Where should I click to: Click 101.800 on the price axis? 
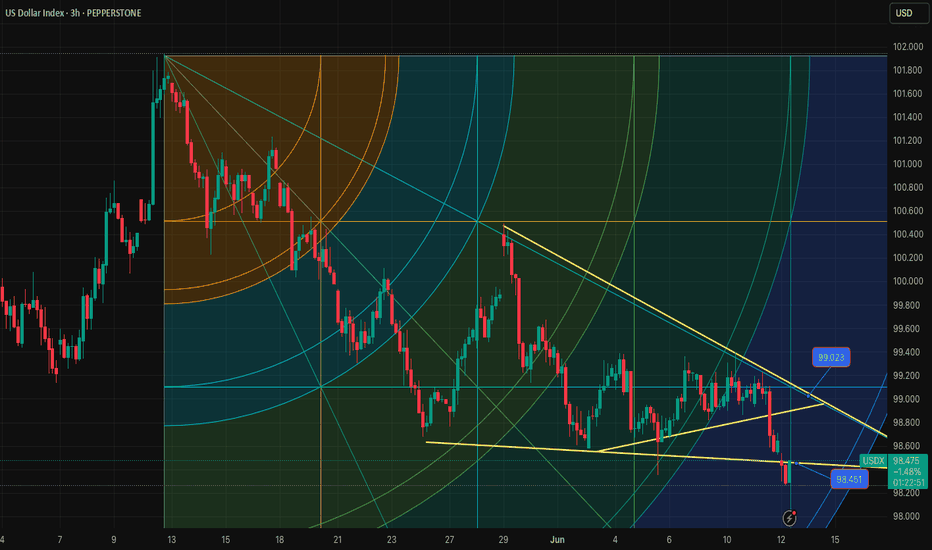coord(908,70)
